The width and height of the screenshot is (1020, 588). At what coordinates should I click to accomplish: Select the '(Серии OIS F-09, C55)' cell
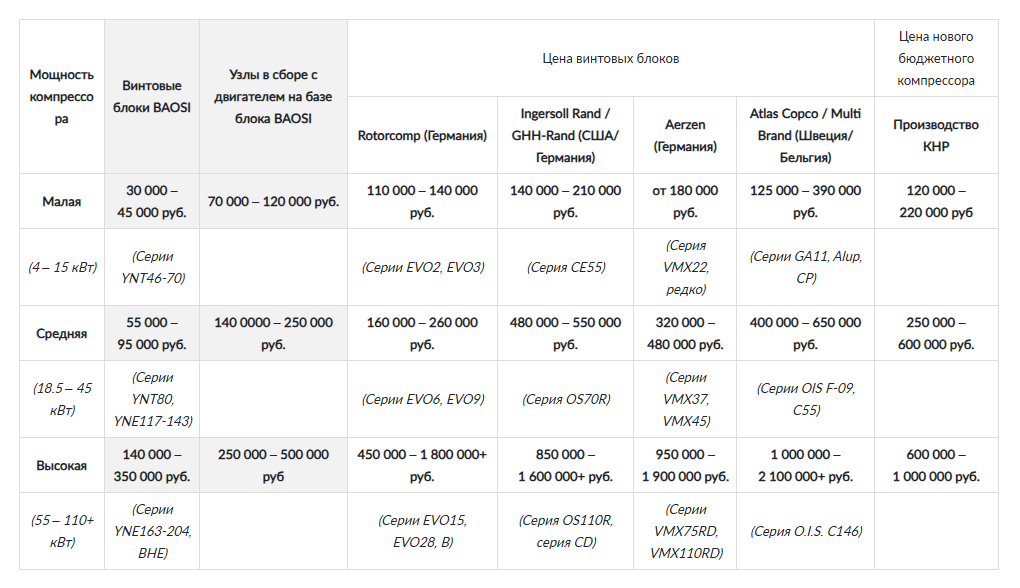(x=805, y=399)
